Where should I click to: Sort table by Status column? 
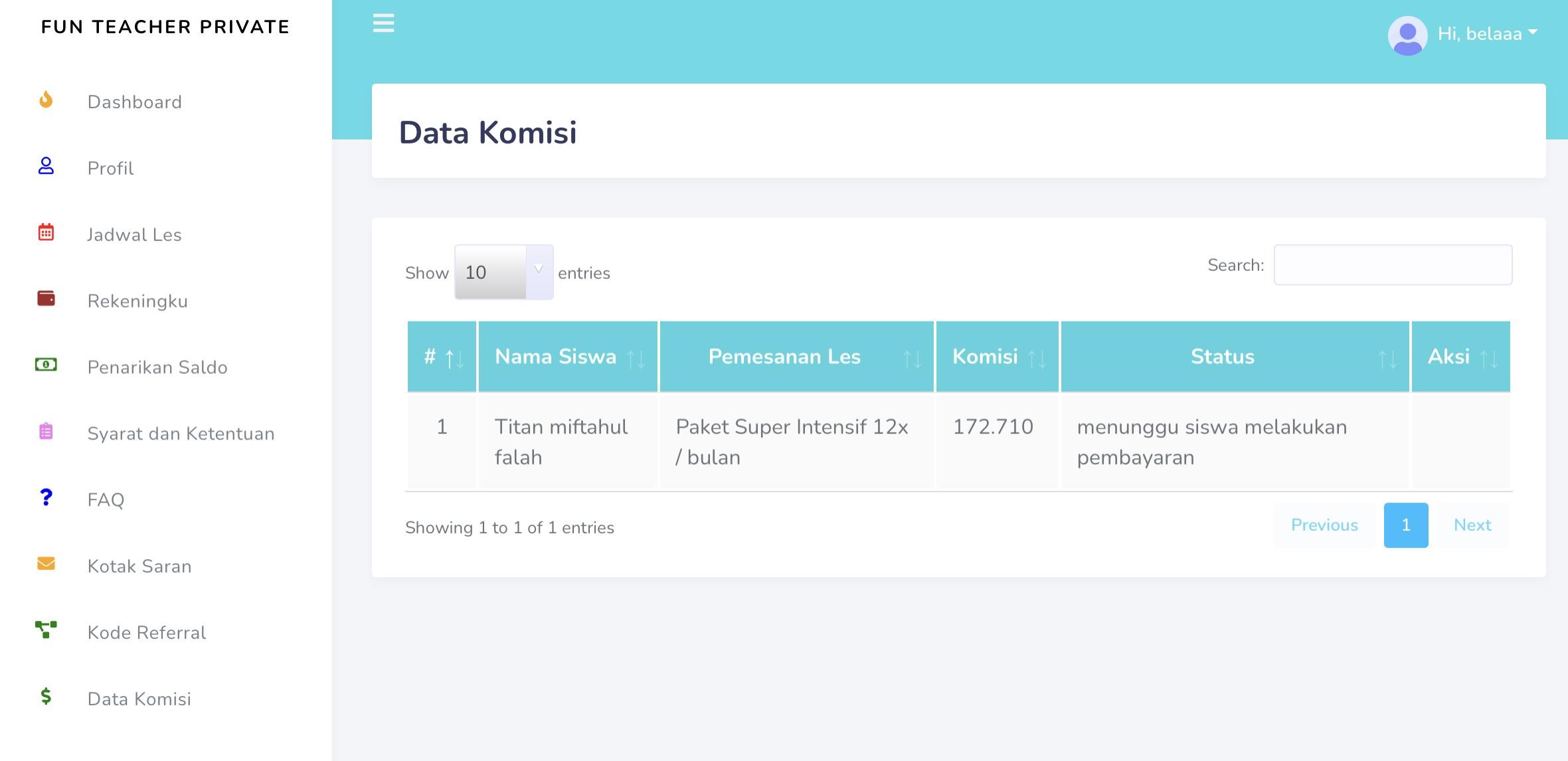1235,357
